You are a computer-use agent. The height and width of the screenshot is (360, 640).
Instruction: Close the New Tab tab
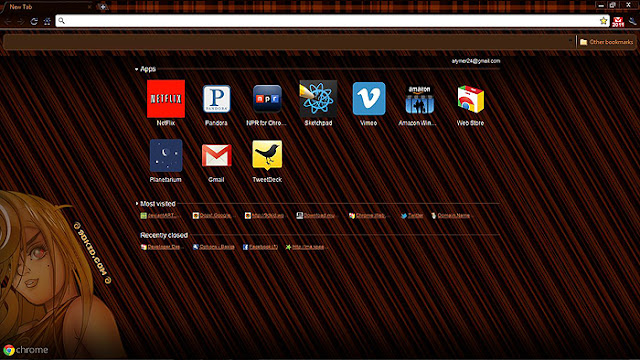click(x=89, y=7)
